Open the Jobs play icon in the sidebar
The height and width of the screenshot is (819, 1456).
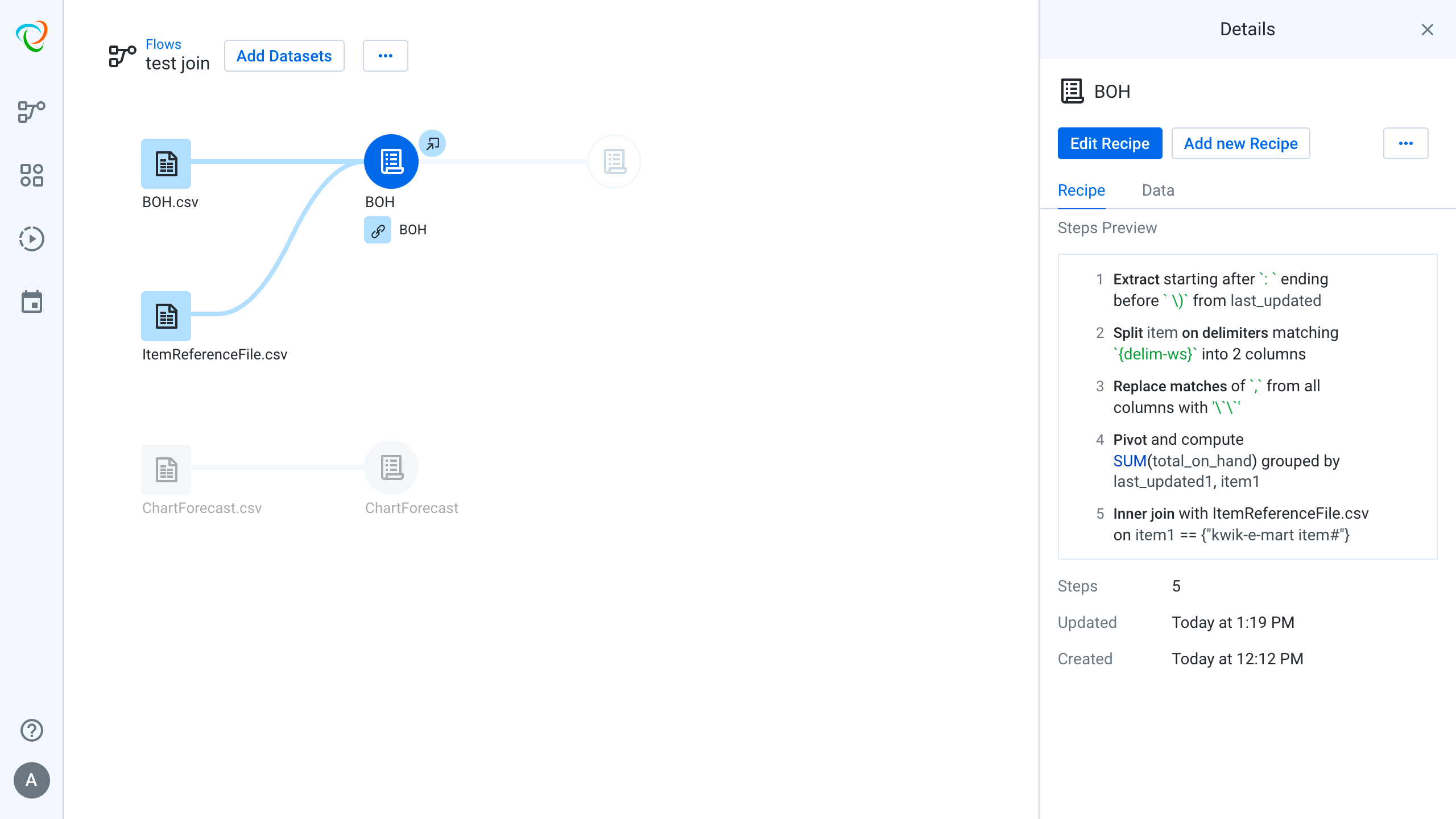31,239
